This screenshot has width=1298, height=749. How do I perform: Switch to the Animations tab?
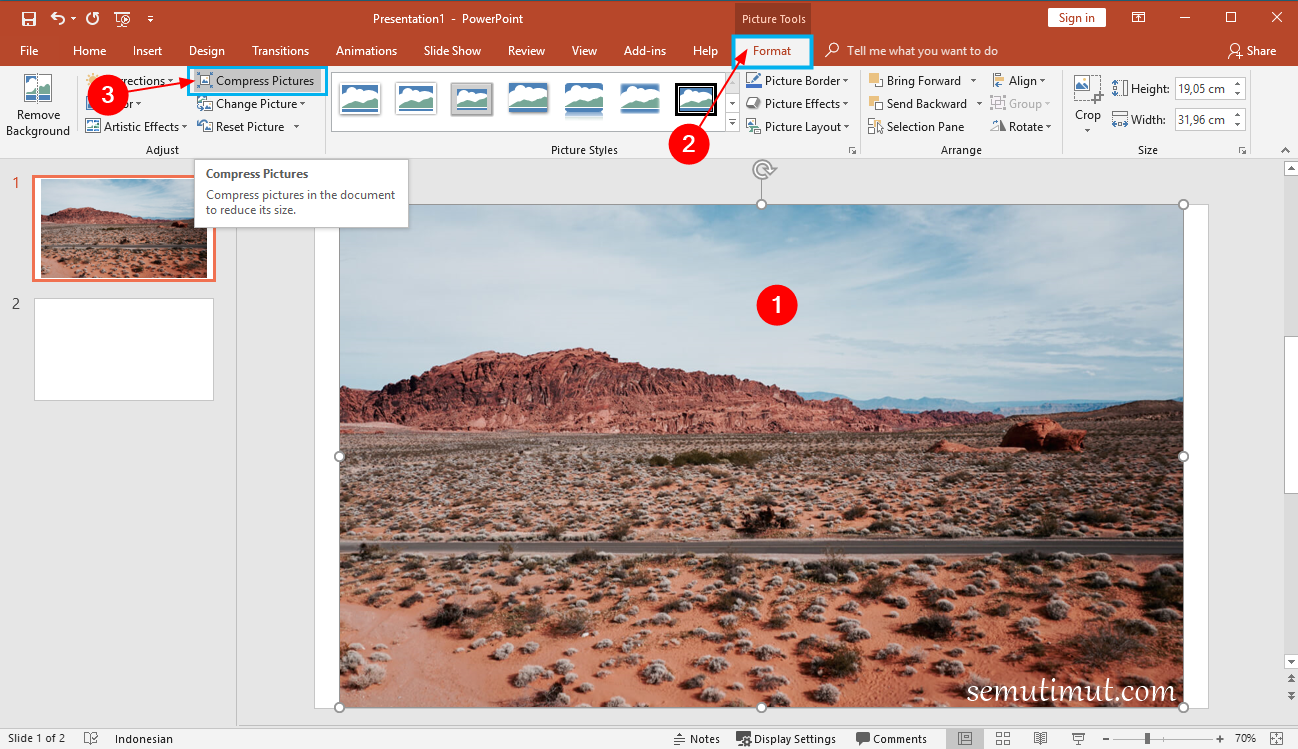click(x=366, y=51)
